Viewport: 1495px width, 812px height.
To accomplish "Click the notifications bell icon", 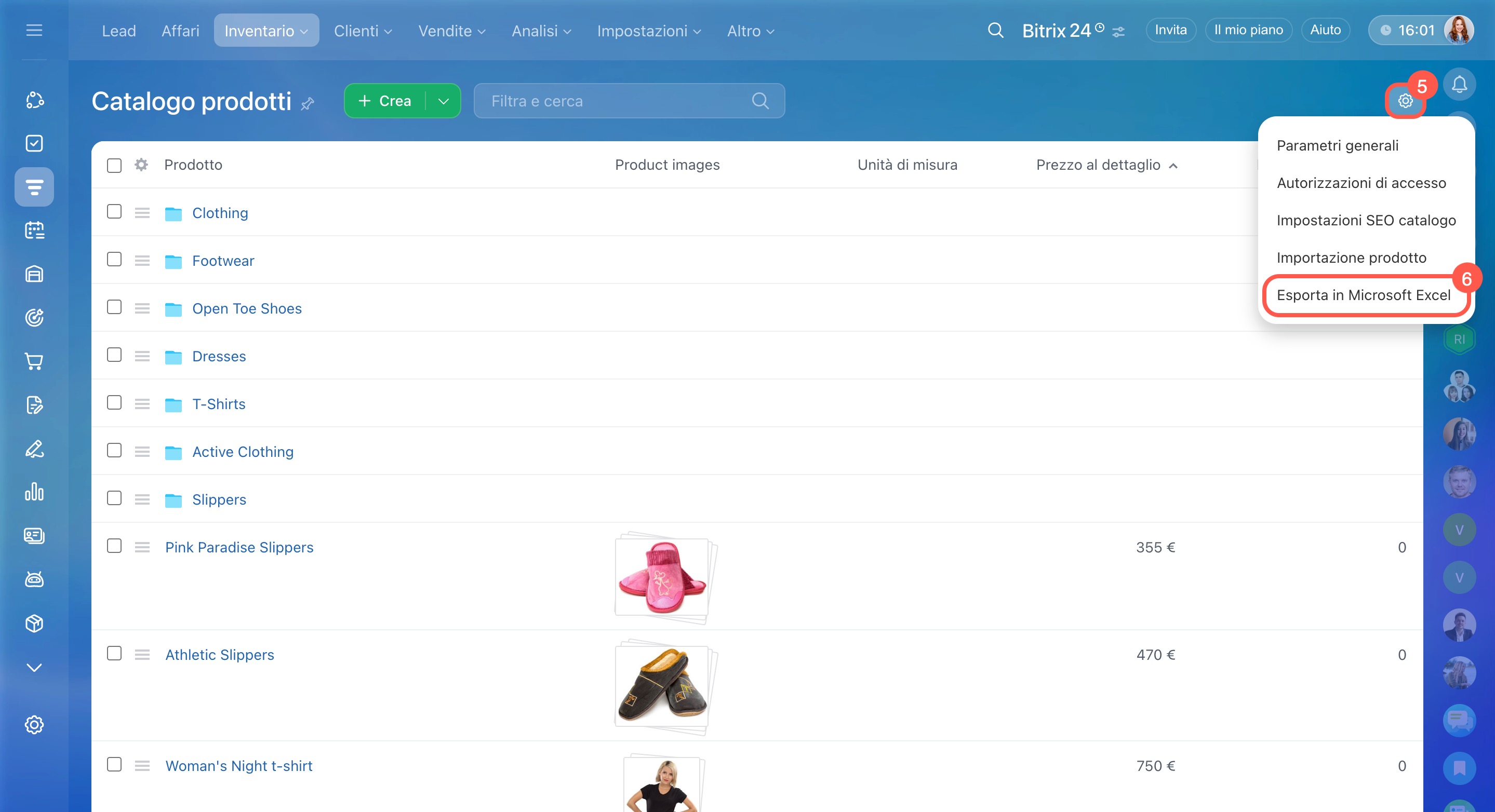I will click(1459, 85).
